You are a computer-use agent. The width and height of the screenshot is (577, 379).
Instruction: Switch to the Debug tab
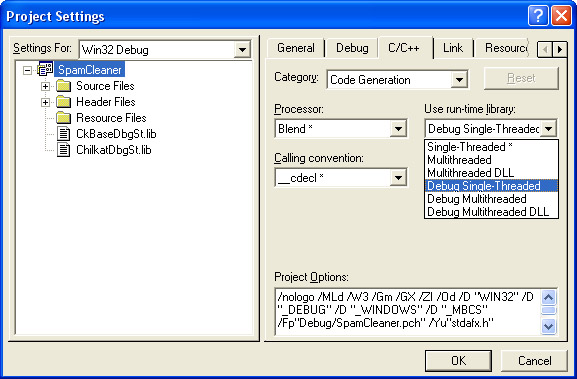(x=352, y=48)
